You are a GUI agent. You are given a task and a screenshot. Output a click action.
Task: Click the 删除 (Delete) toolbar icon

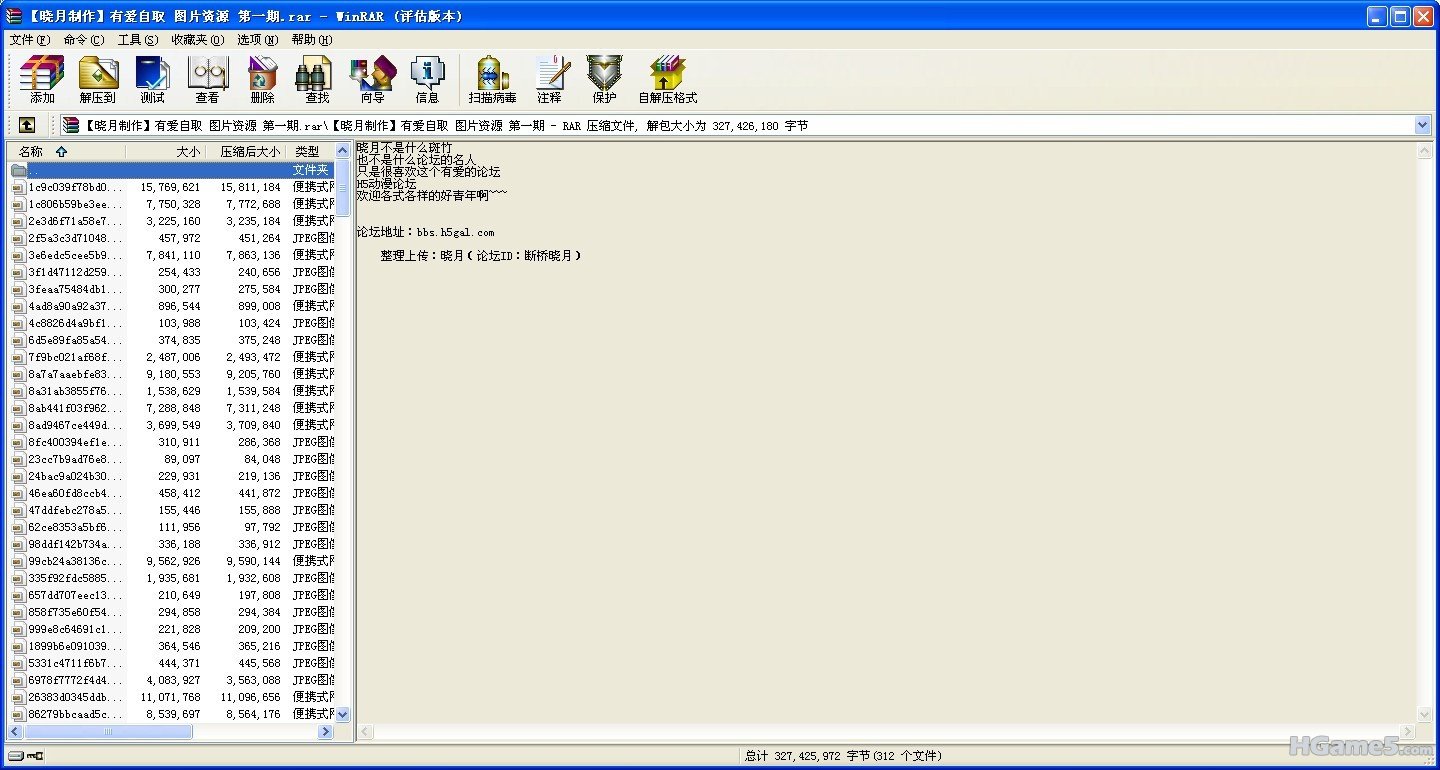click(262, 80)
